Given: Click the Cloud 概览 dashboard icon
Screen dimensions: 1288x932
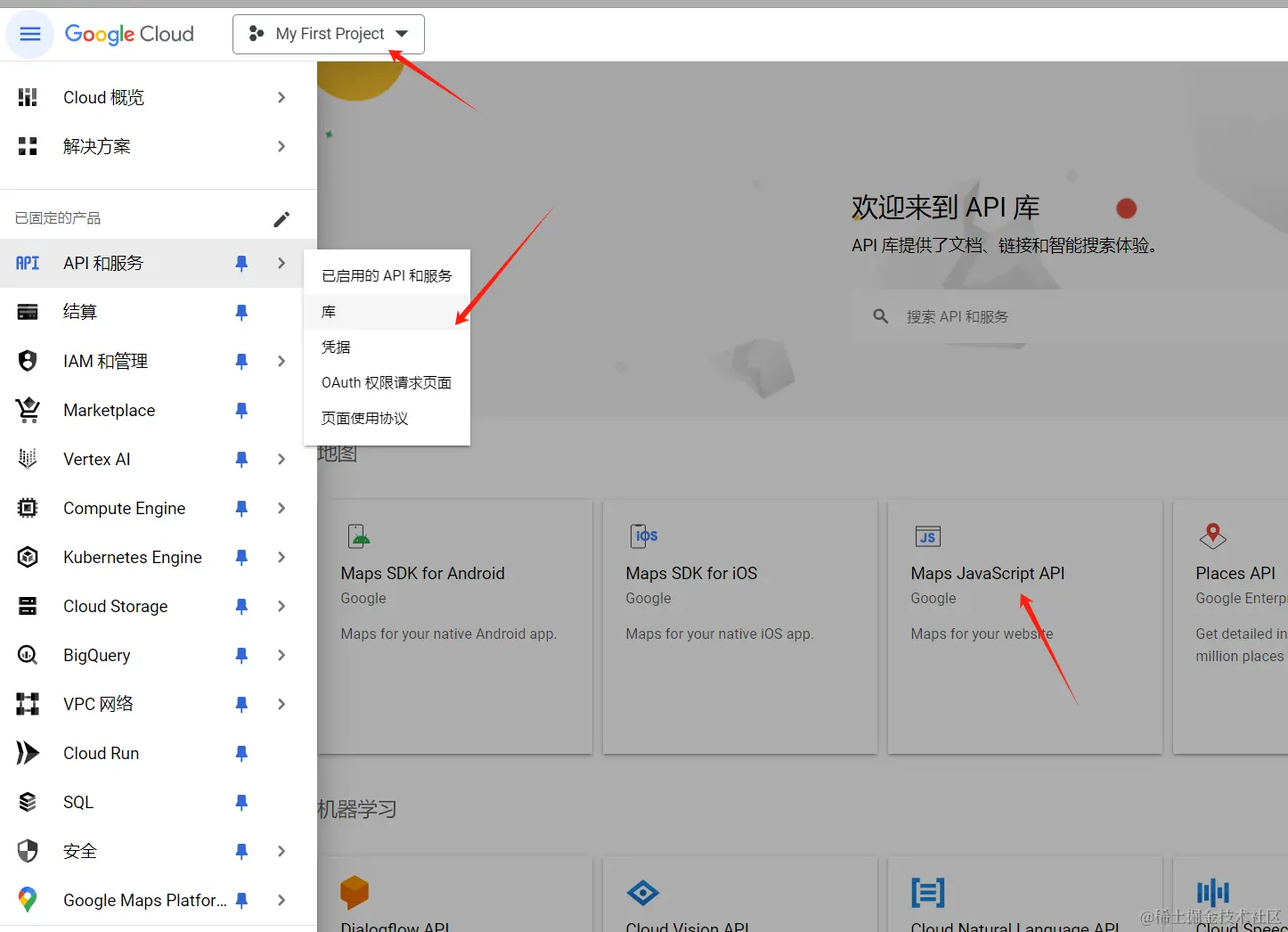Looking at the screenshot, I should 28,97.
